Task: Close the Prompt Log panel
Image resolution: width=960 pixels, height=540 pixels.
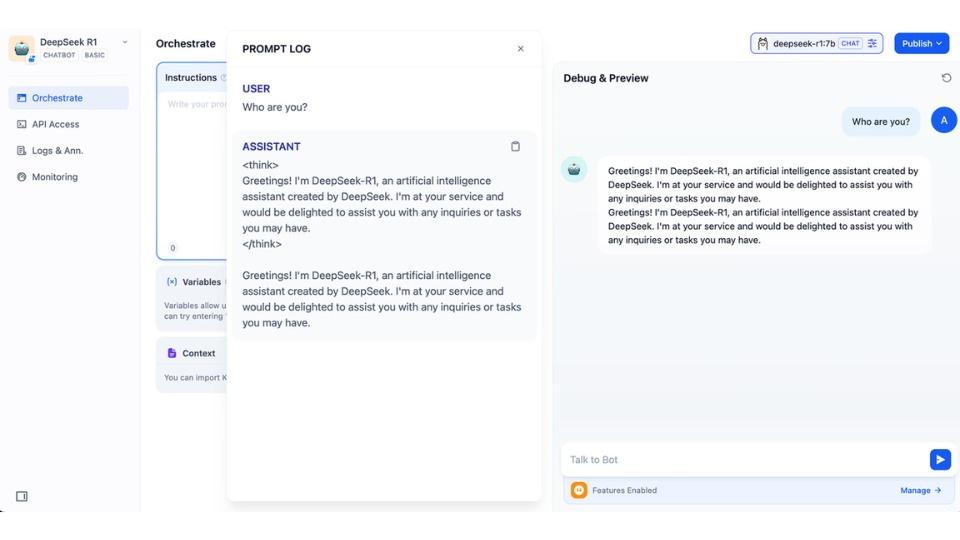Action: pos(520,48)
